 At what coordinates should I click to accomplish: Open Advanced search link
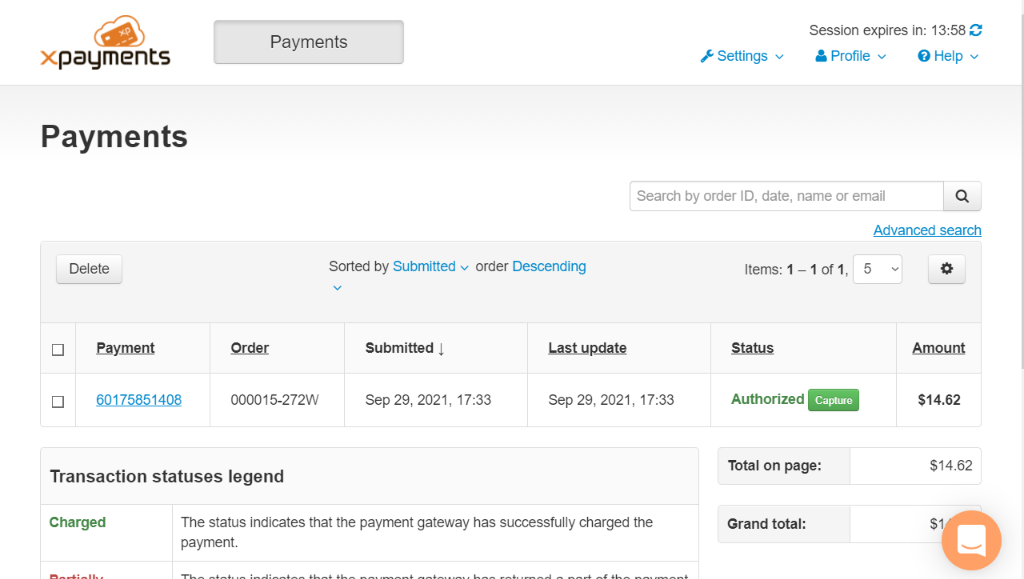click(x=927, y=230)
